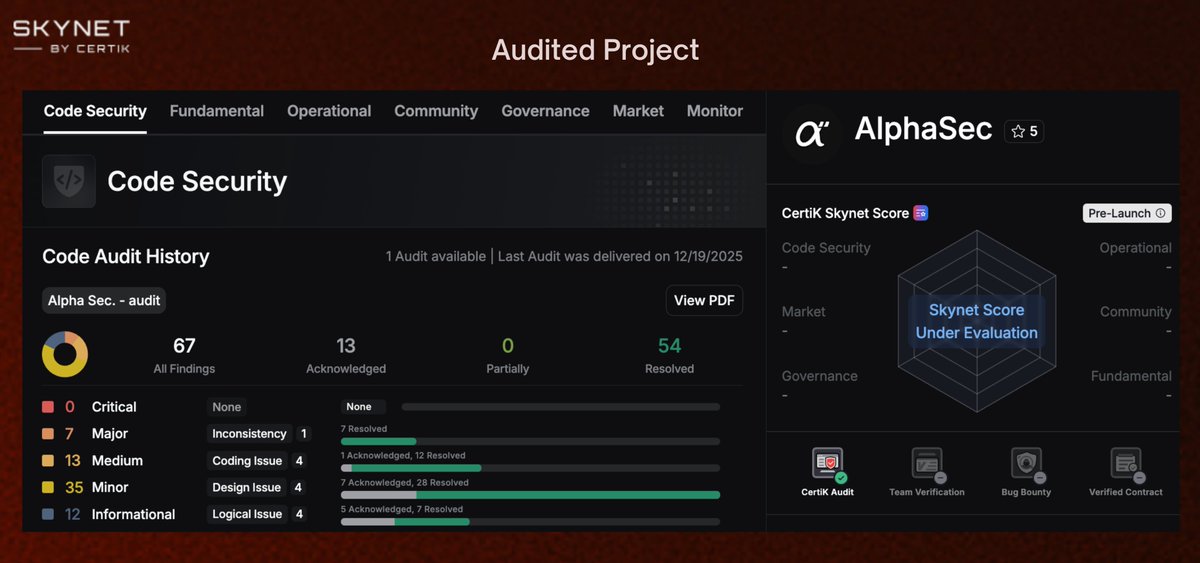
Task: Click the Major severity row label
Action: 110,434
